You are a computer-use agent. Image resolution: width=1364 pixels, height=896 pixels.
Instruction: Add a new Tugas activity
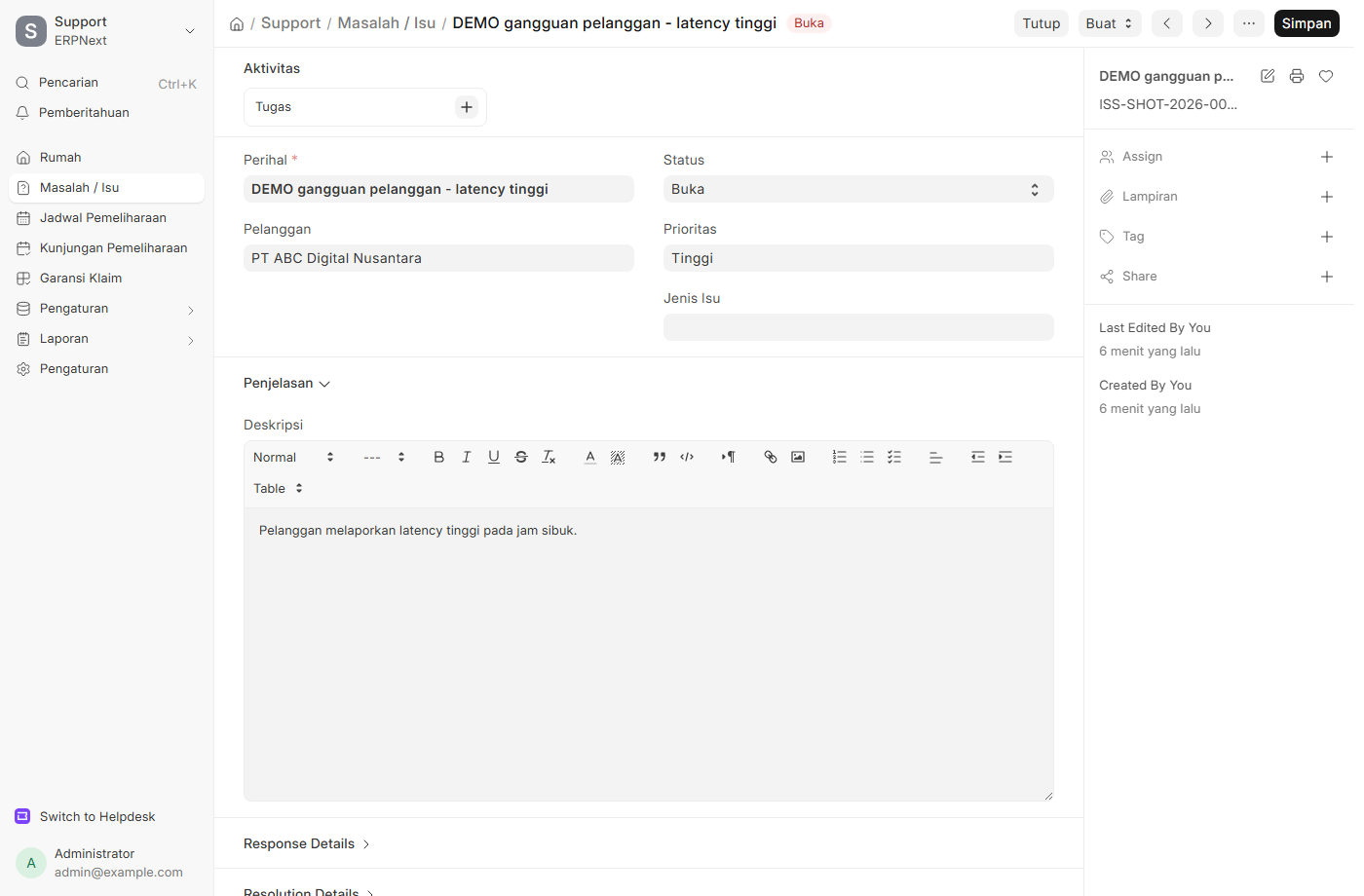coord(467,107)
